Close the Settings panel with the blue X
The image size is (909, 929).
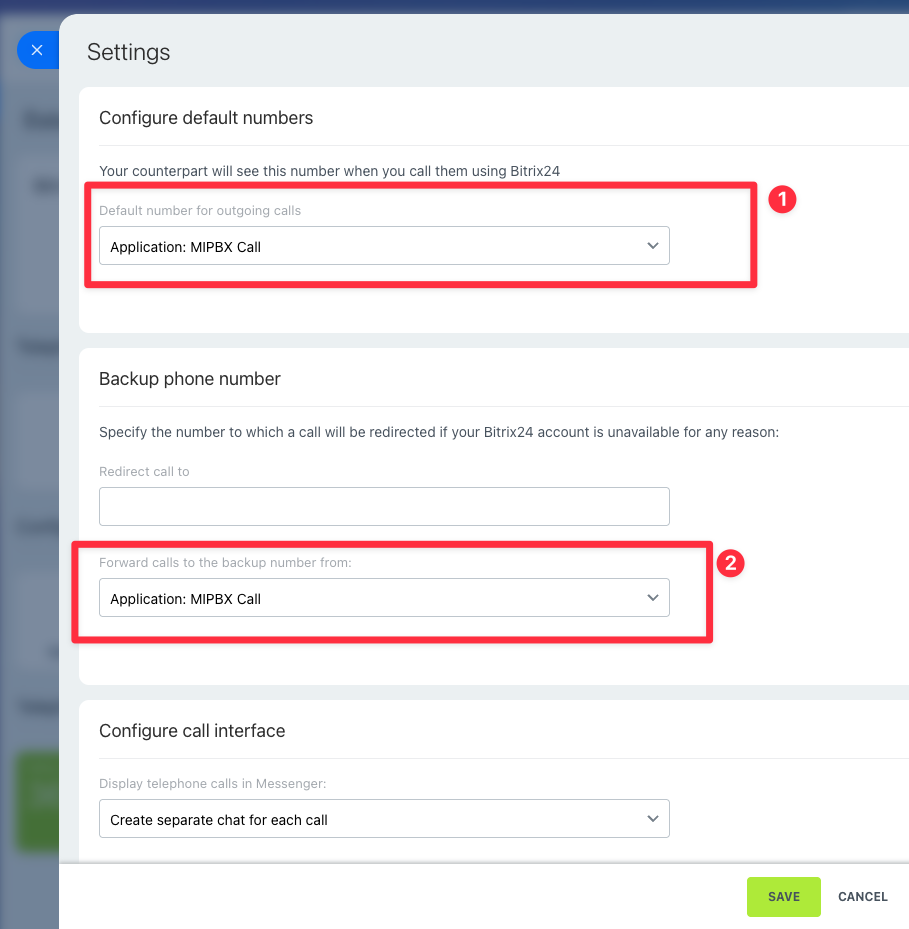pyautogui.click(x=37, y=50)
